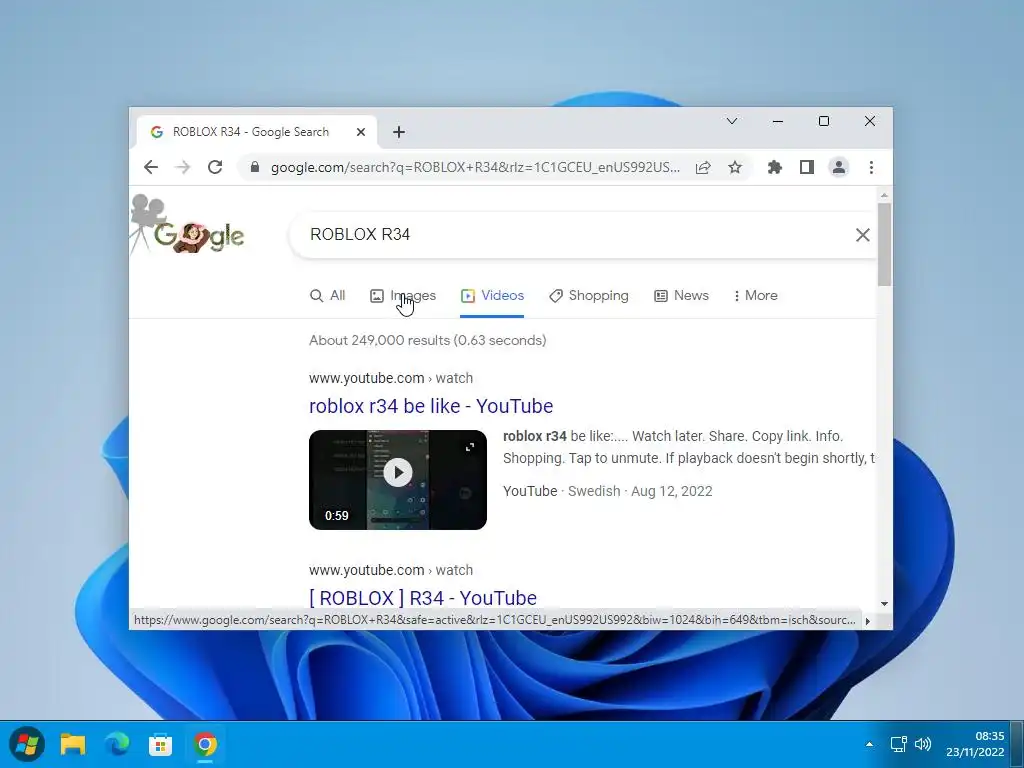Switch to the Shopping results tab
Viewport: 1024px width, 768px height.
(588, 295)
